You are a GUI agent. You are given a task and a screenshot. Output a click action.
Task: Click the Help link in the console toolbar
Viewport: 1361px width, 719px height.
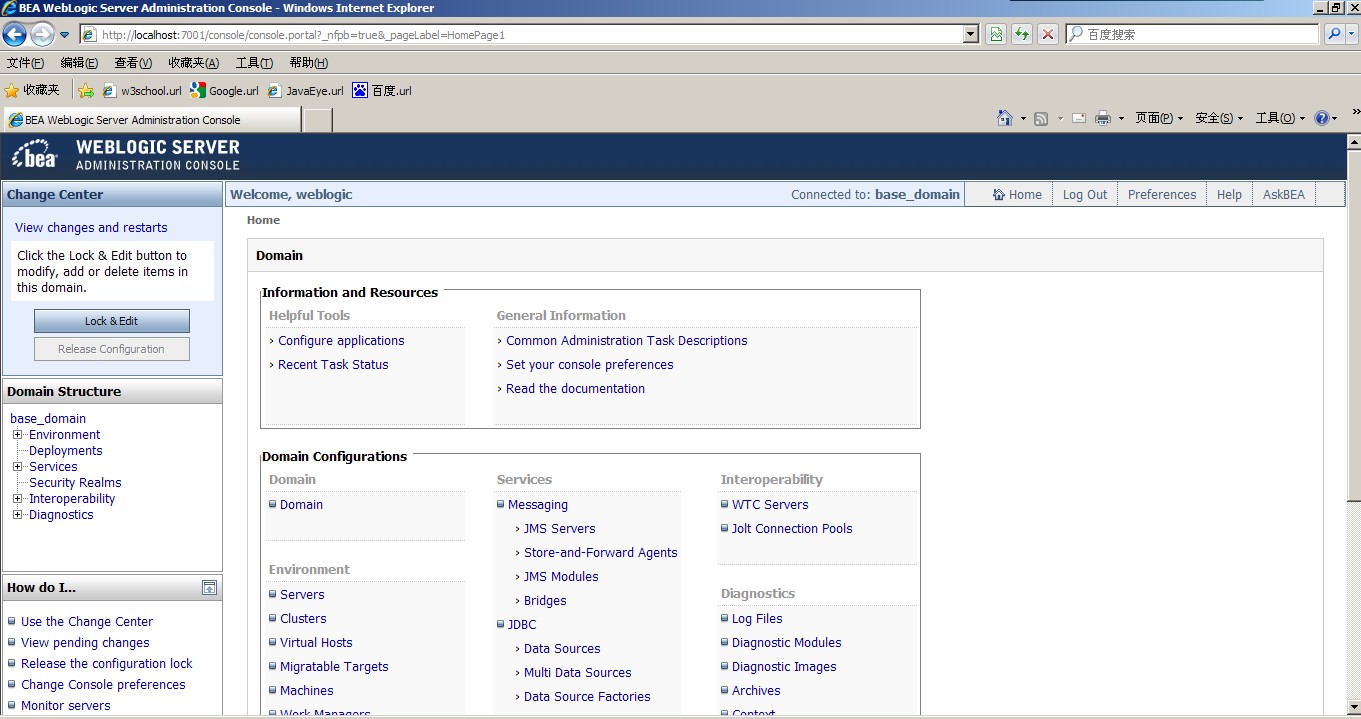1229,195
